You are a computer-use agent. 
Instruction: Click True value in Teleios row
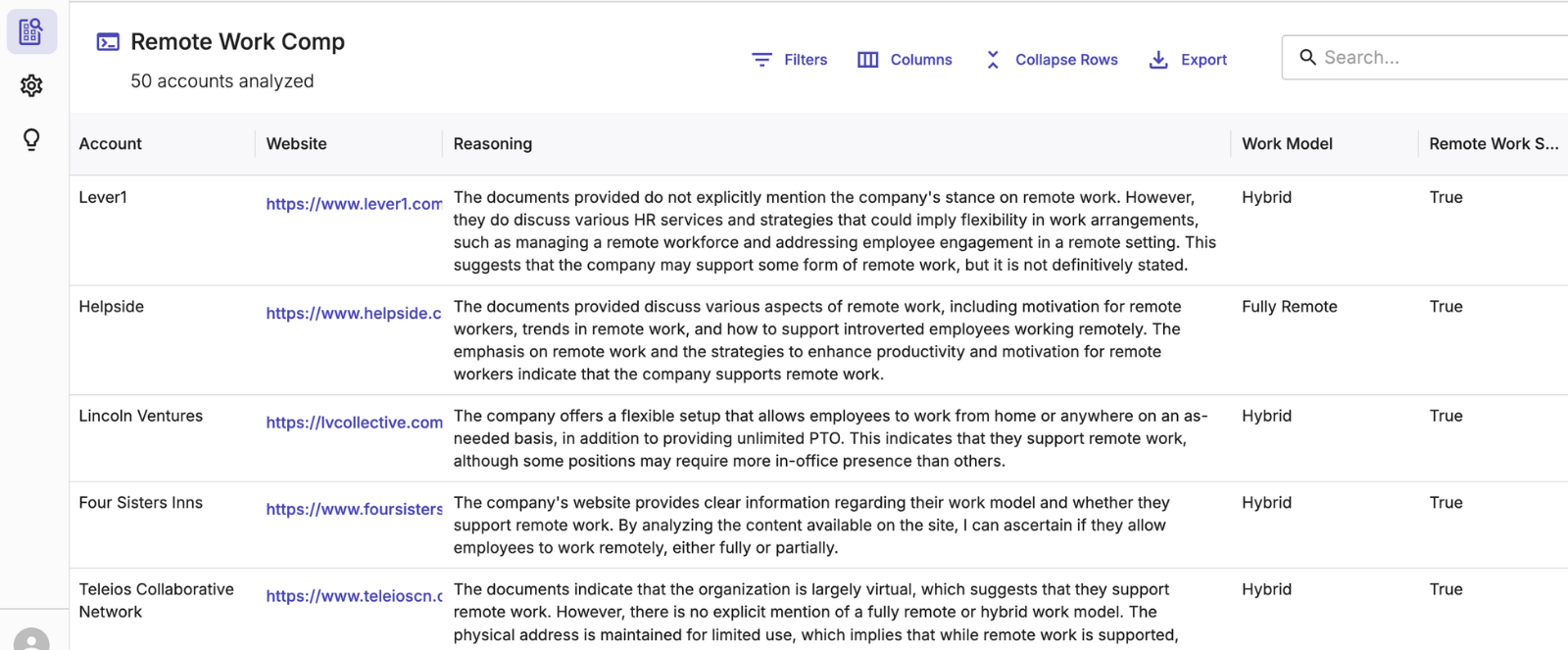click(x=1445, y=589)
